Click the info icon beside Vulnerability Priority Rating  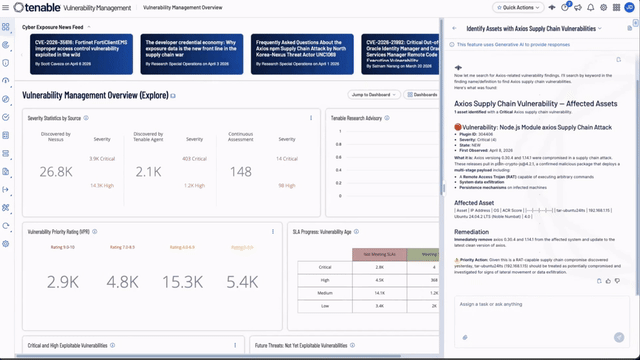tap(95, 231)
